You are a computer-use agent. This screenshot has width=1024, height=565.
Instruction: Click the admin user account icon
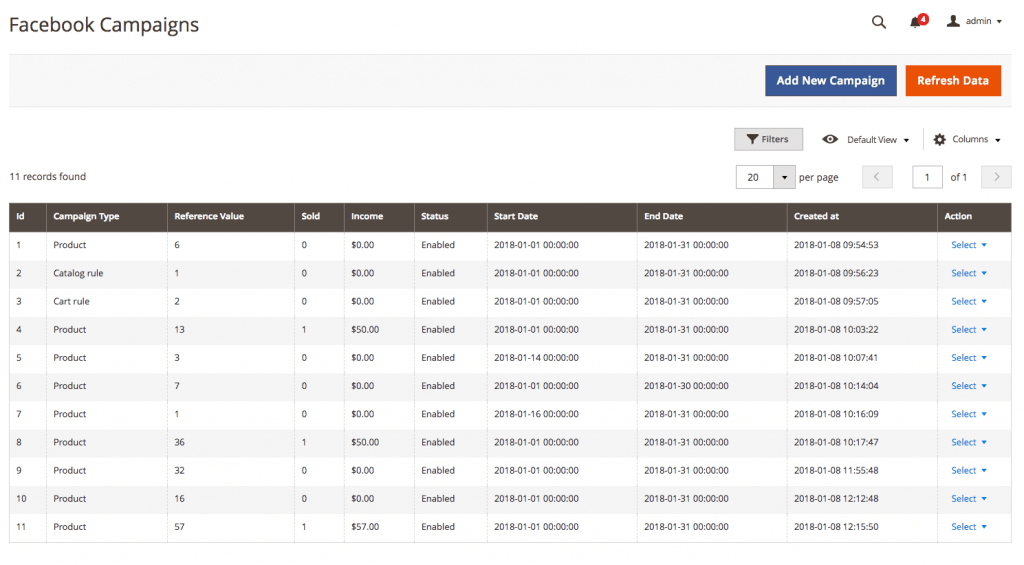click(x=953, y=21)
